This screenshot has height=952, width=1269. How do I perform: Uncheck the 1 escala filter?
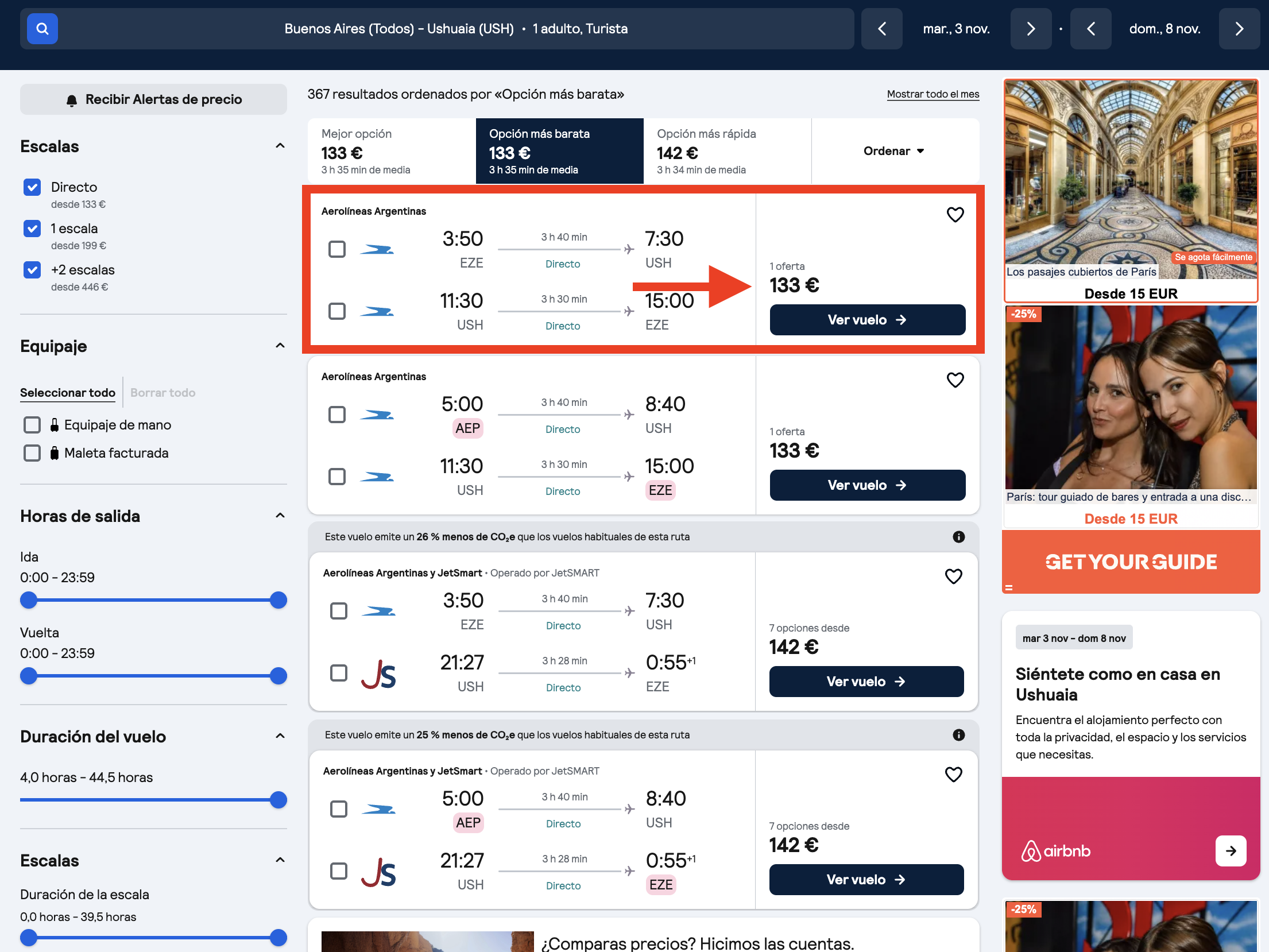(32, 229)
